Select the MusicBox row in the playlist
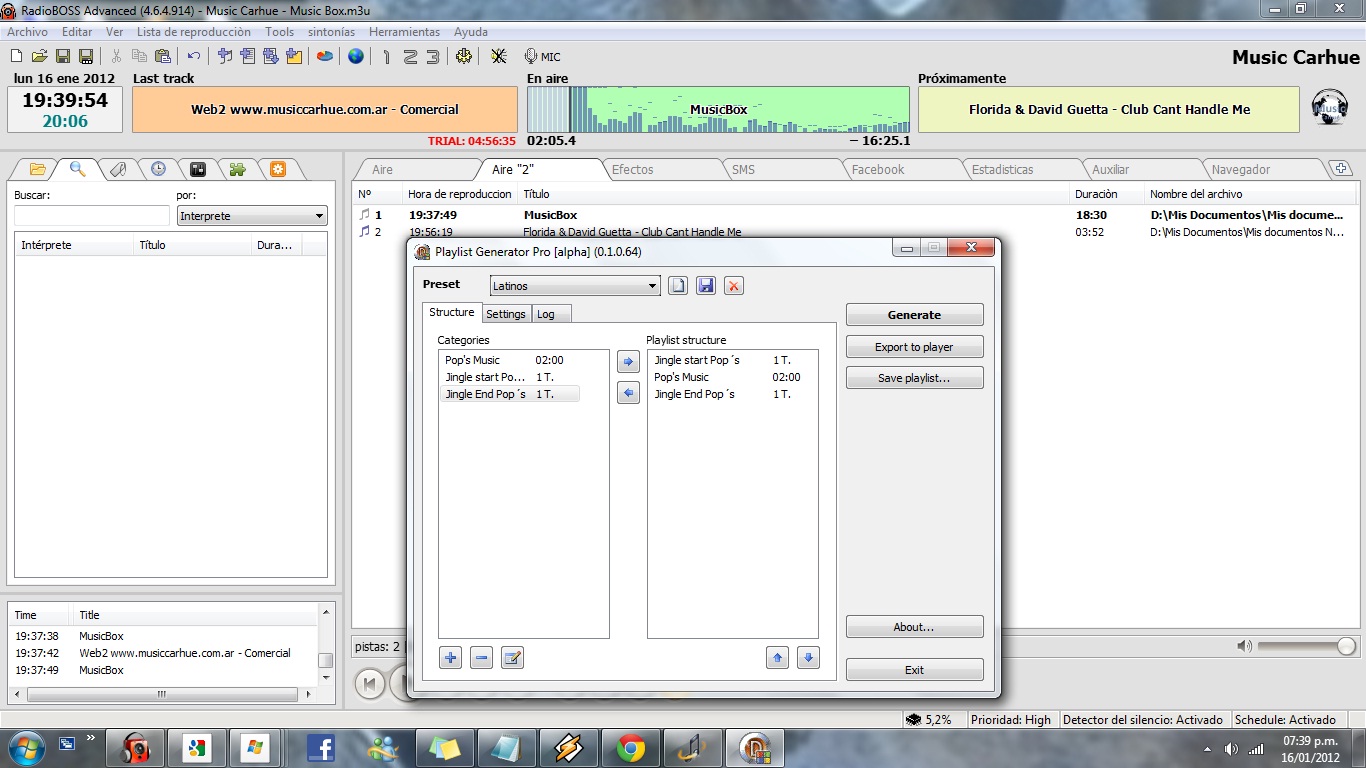This screenshot has height=768, width=1366. 855,215
